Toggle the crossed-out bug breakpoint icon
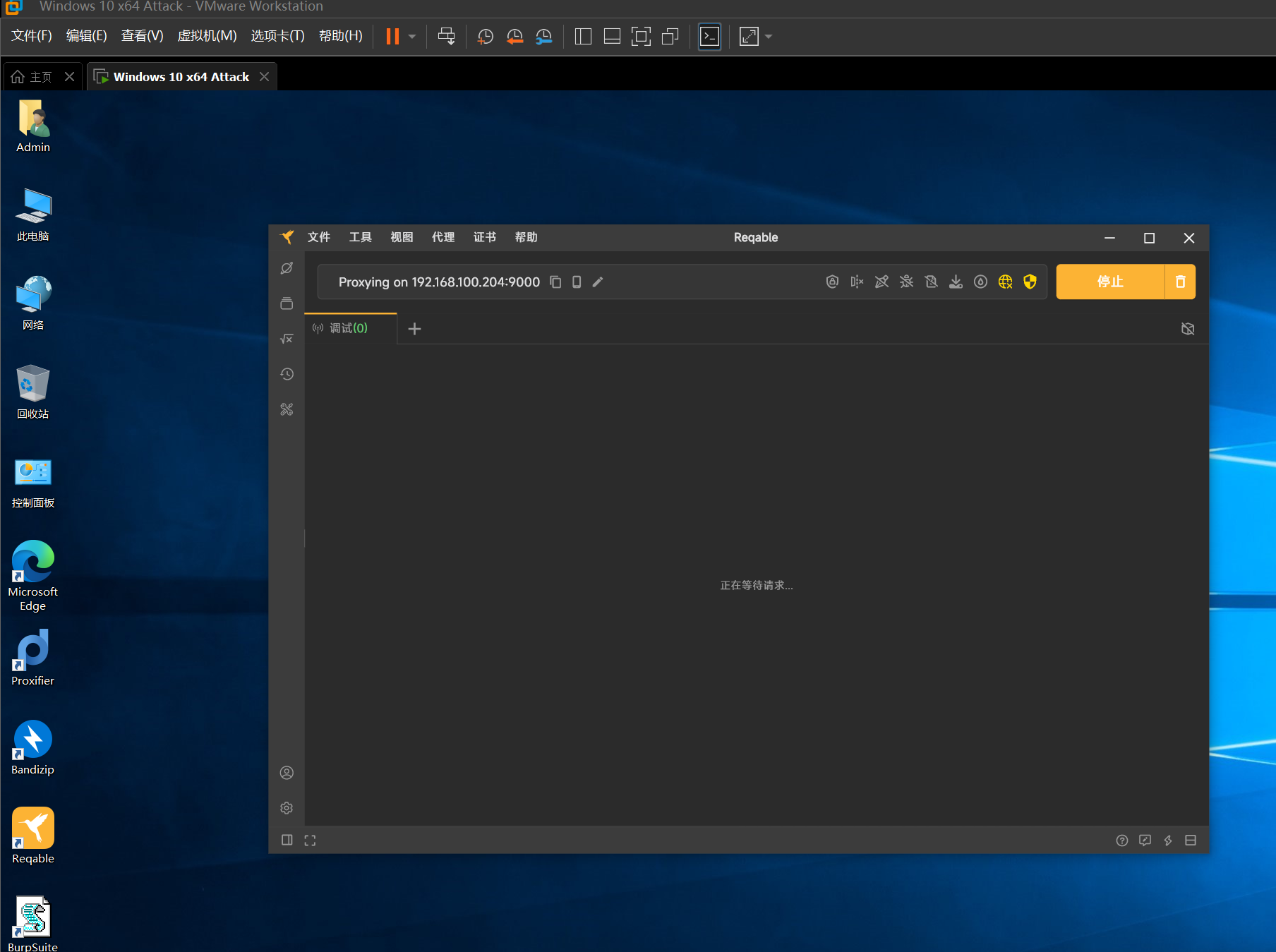The height and width of the screenshot is (952, 1276). click(906, 282)
